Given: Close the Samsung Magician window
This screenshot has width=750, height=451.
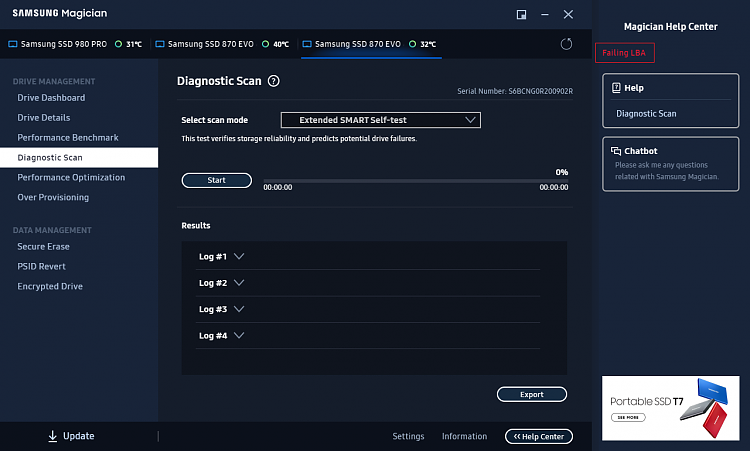Looking at the screenshot, I should [x=568, y=14].
